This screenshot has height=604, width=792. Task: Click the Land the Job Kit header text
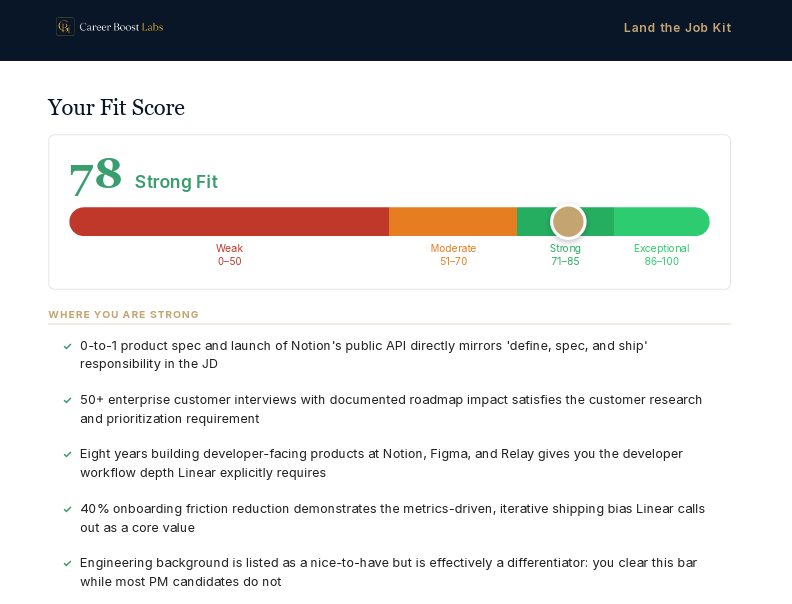pyautogui.click(x=677, y=28)
